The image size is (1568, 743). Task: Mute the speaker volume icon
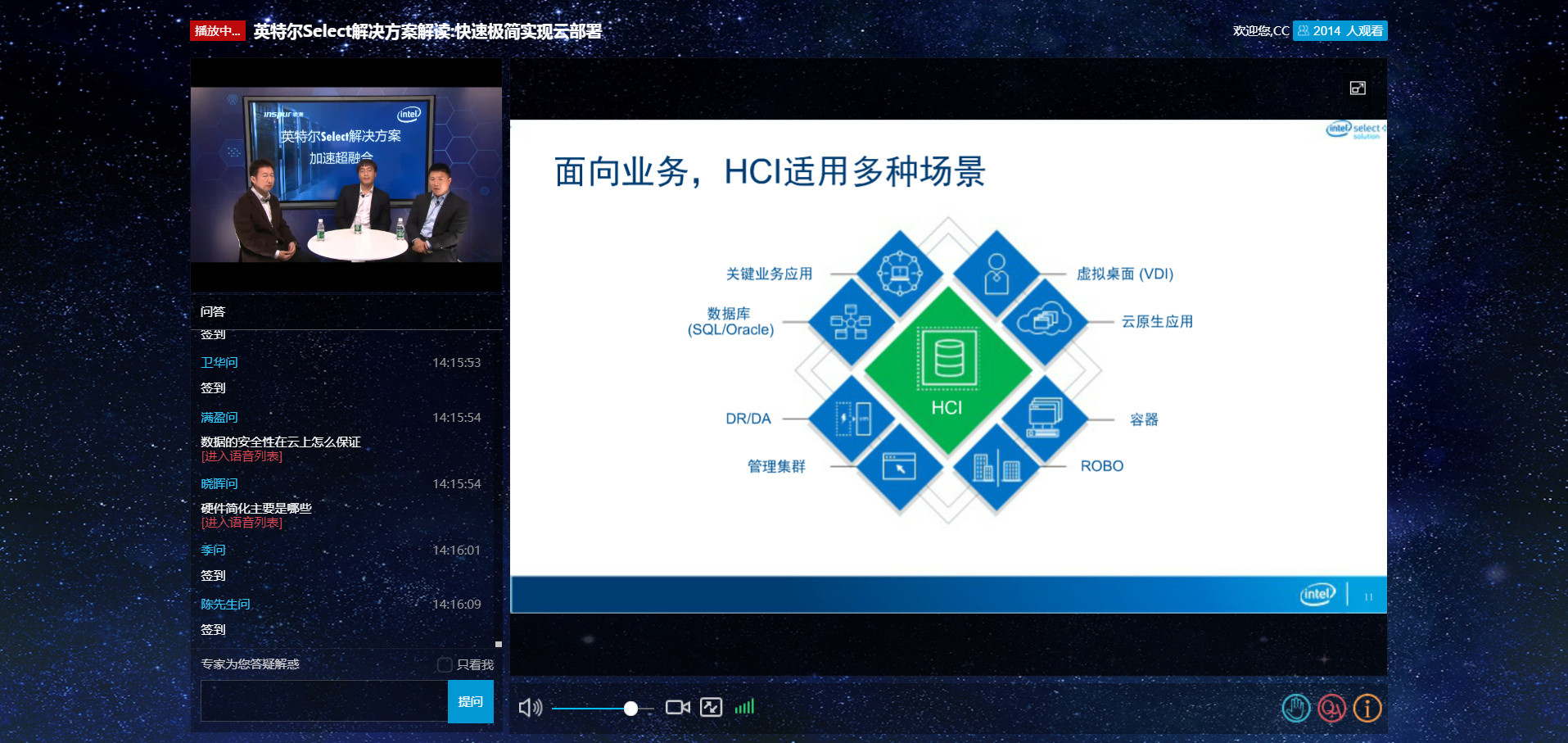(530, 708)
